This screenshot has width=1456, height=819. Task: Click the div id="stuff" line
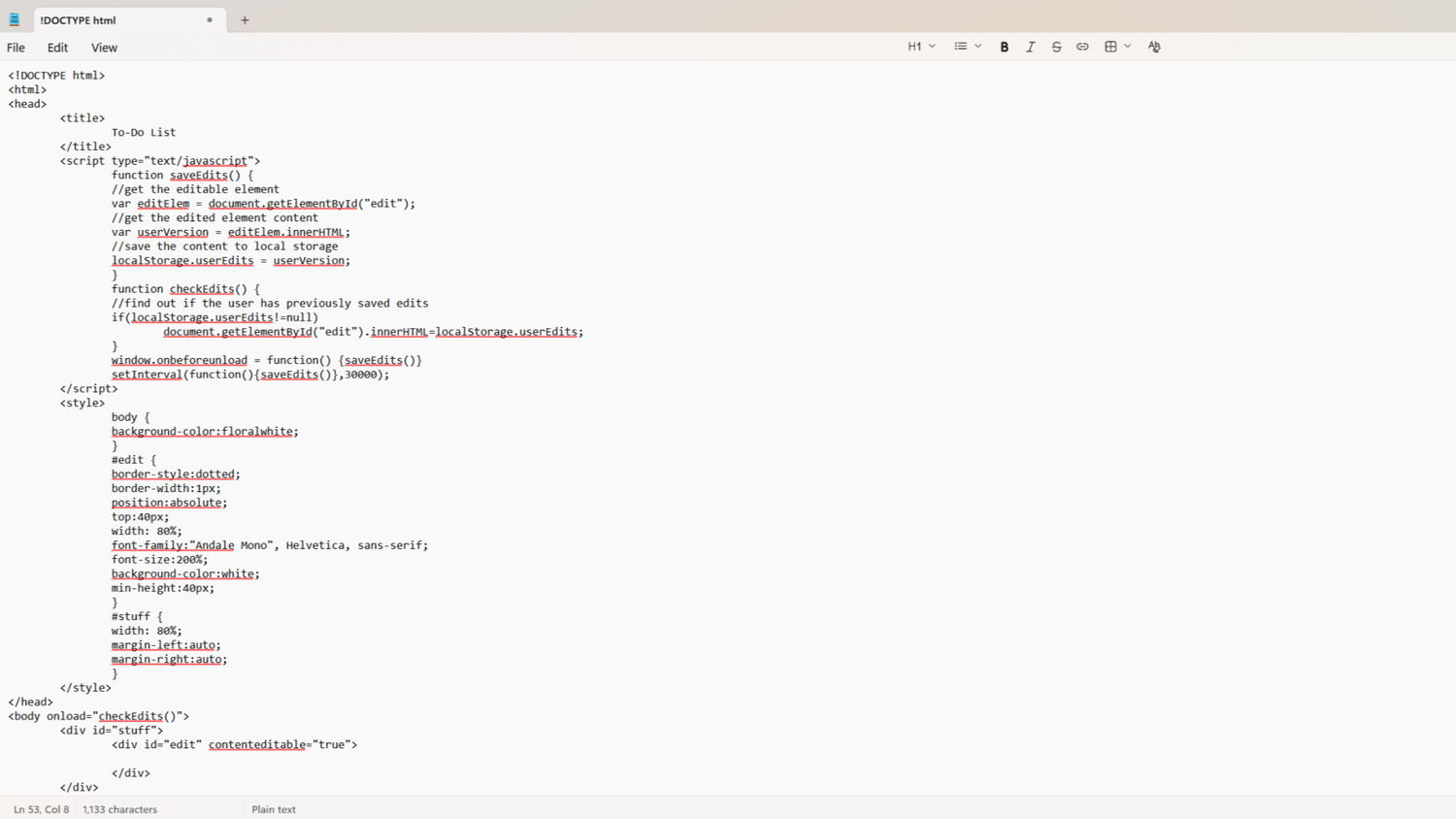112,731
